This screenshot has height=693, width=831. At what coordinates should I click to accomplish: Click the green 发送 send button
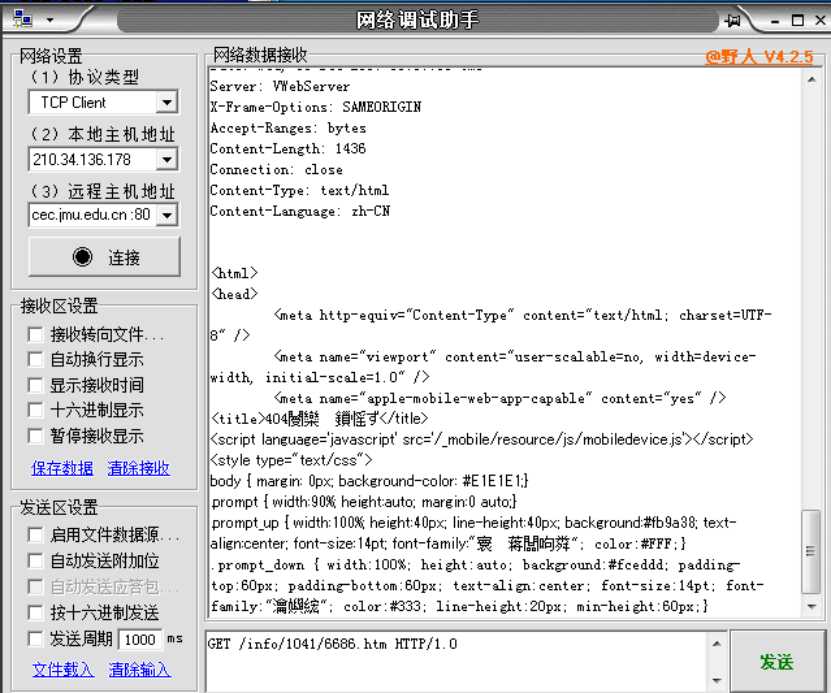coord(777,661)
